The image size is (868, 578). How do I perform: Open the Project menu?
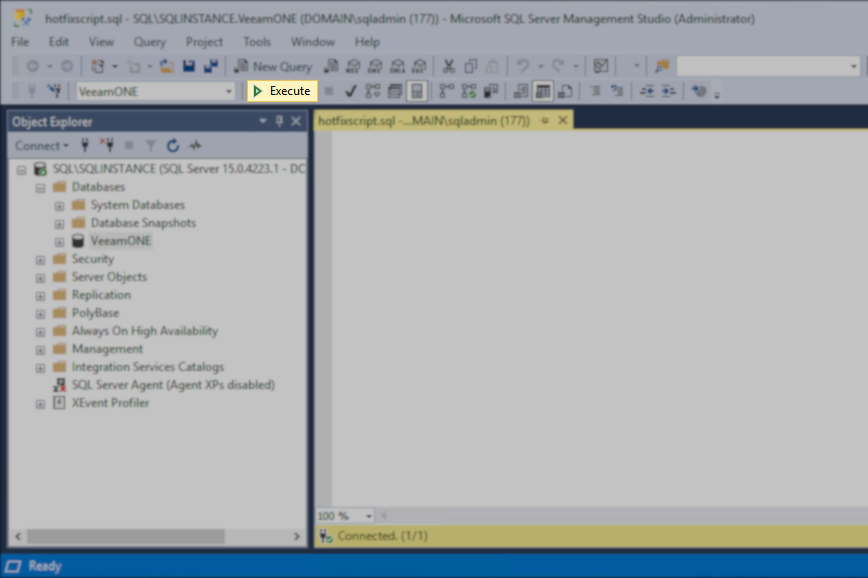204,42
